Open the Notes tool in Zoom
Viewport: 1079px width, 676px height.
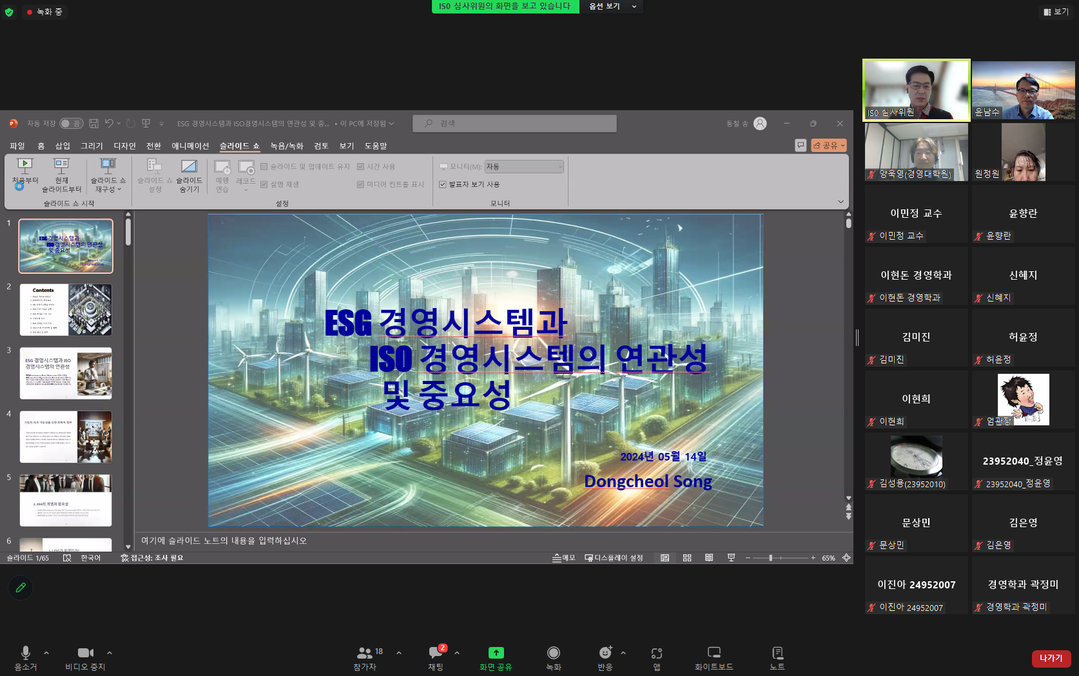777,653
